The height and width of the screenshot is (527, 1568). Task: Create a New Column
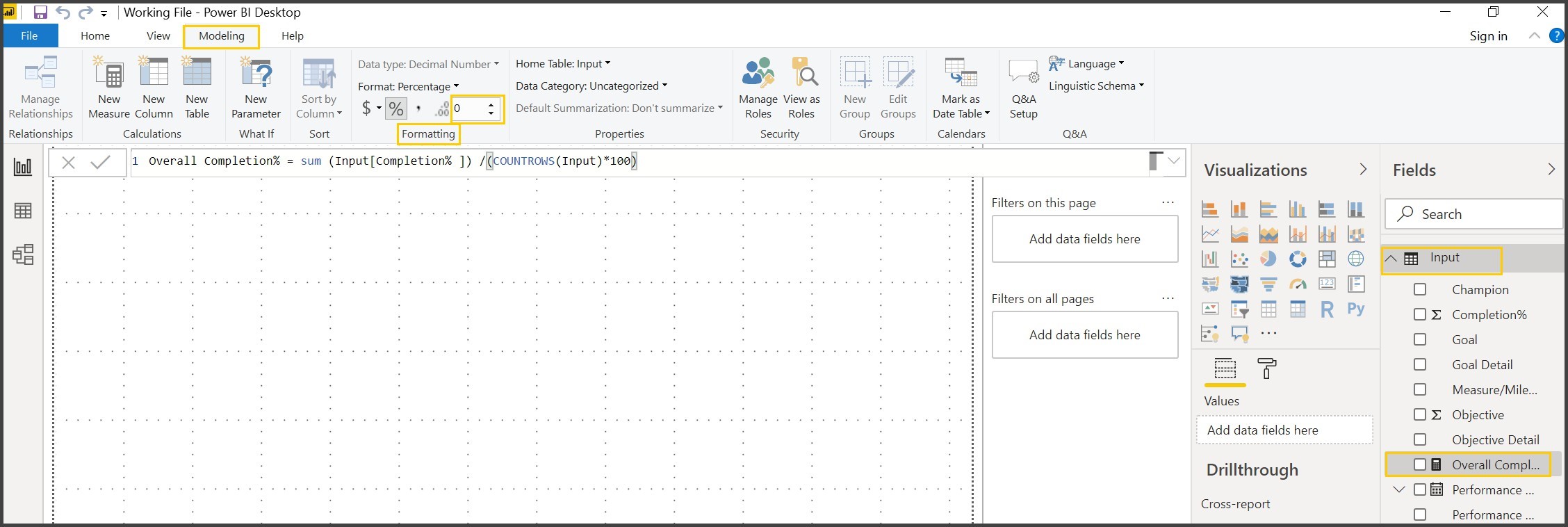tap(154, 88)
